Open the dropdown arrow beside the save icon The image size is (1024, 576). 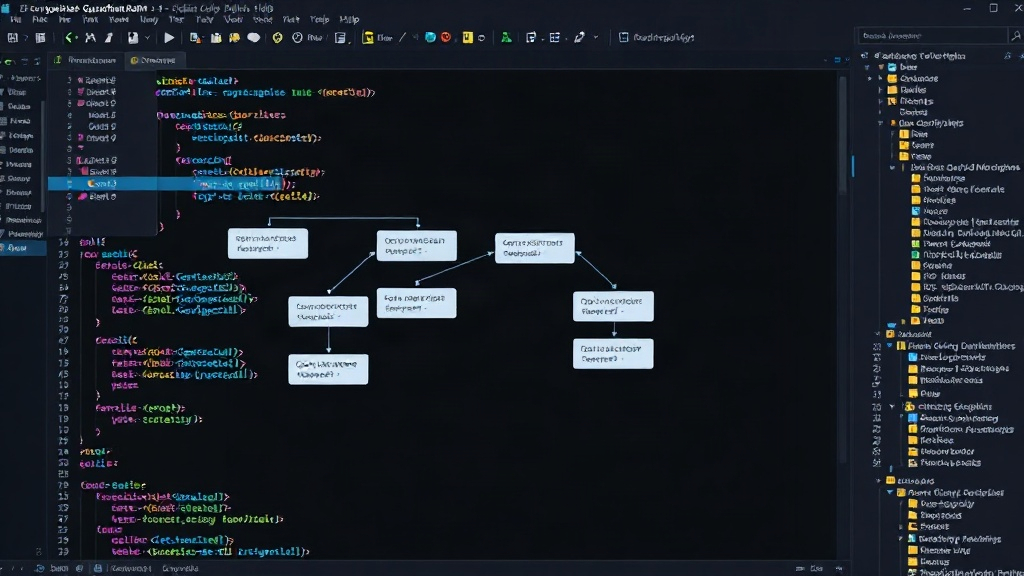click(147, 38)
